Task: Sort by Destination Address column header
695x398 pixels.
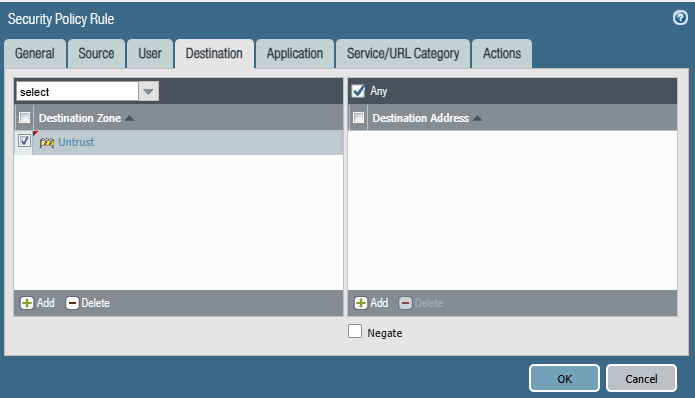Action: click(x=421, y=118)
